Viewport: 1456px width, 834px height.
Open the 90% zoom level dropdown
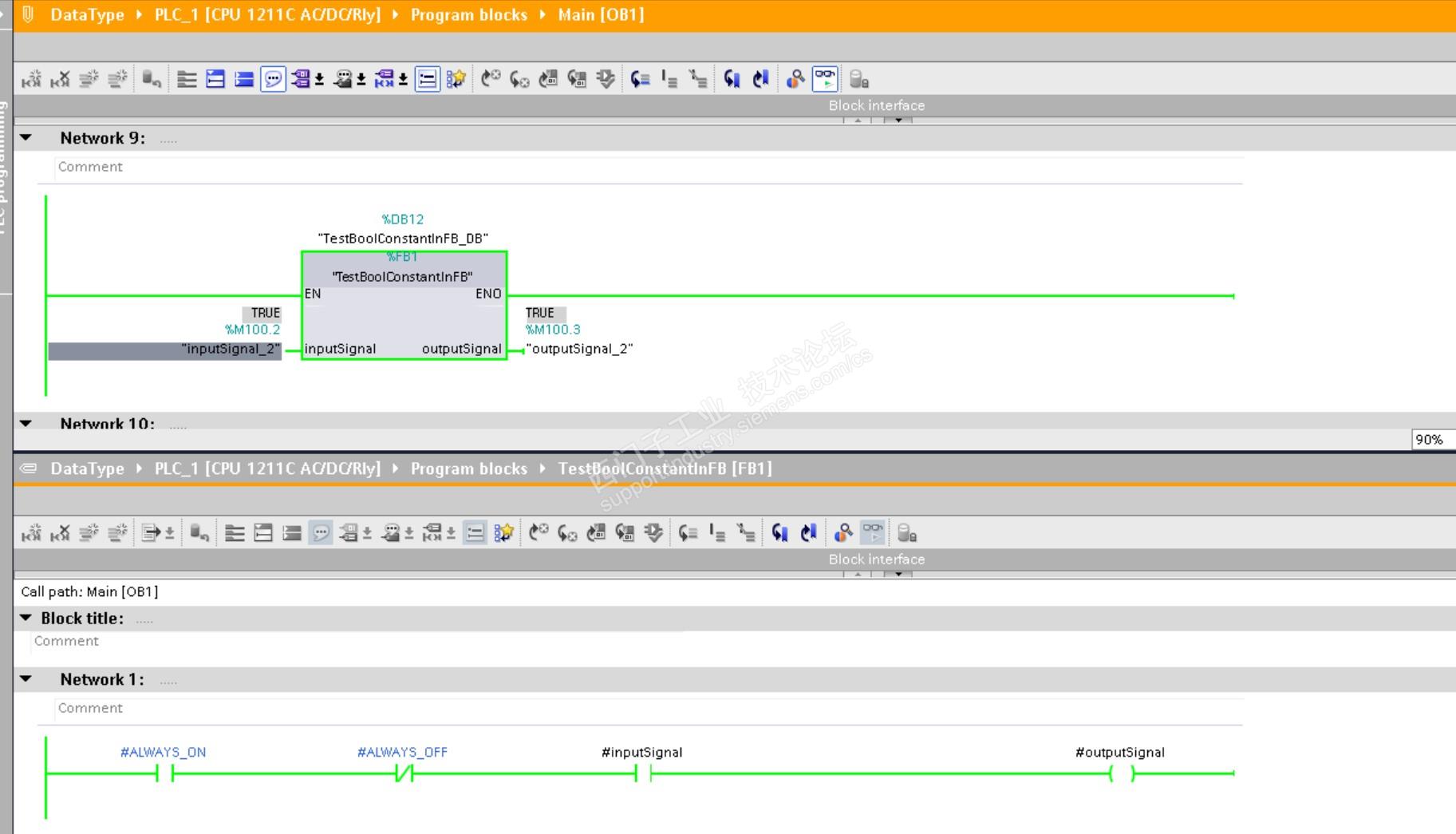[x=1433, y=440]
